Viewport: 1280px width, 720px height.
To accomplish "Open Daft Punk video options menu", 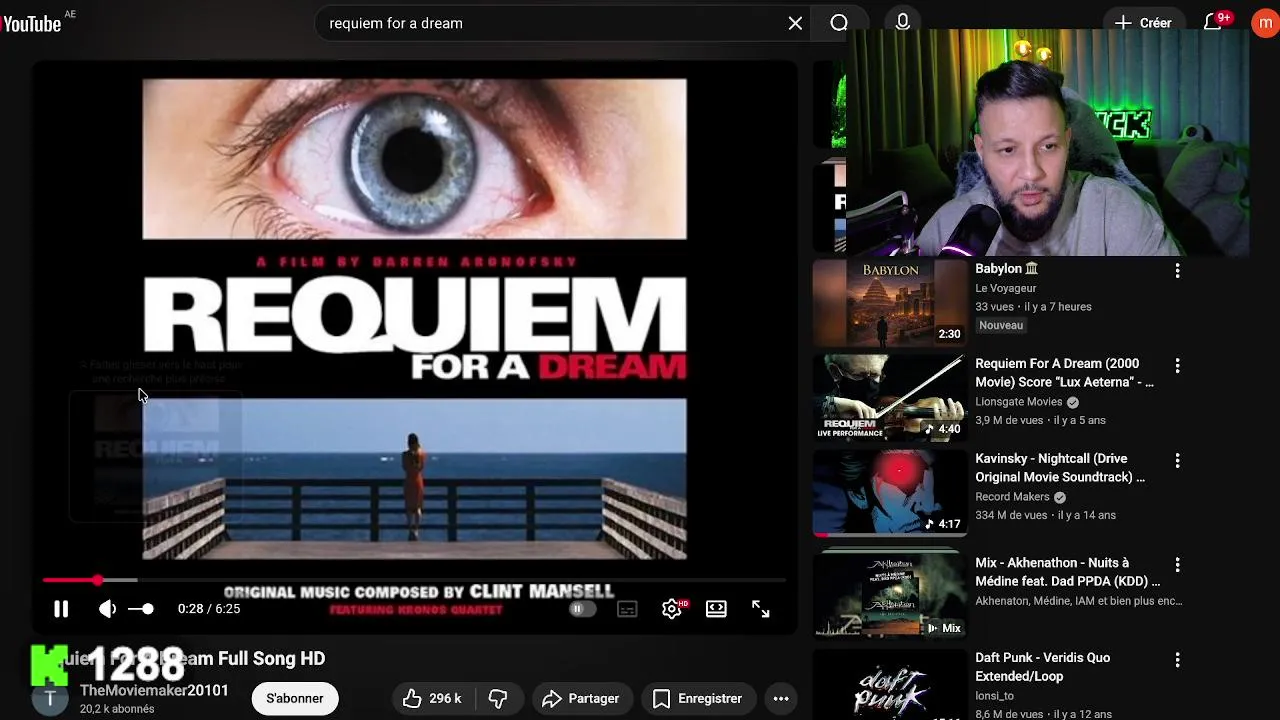I will (x=1177, y=660).
